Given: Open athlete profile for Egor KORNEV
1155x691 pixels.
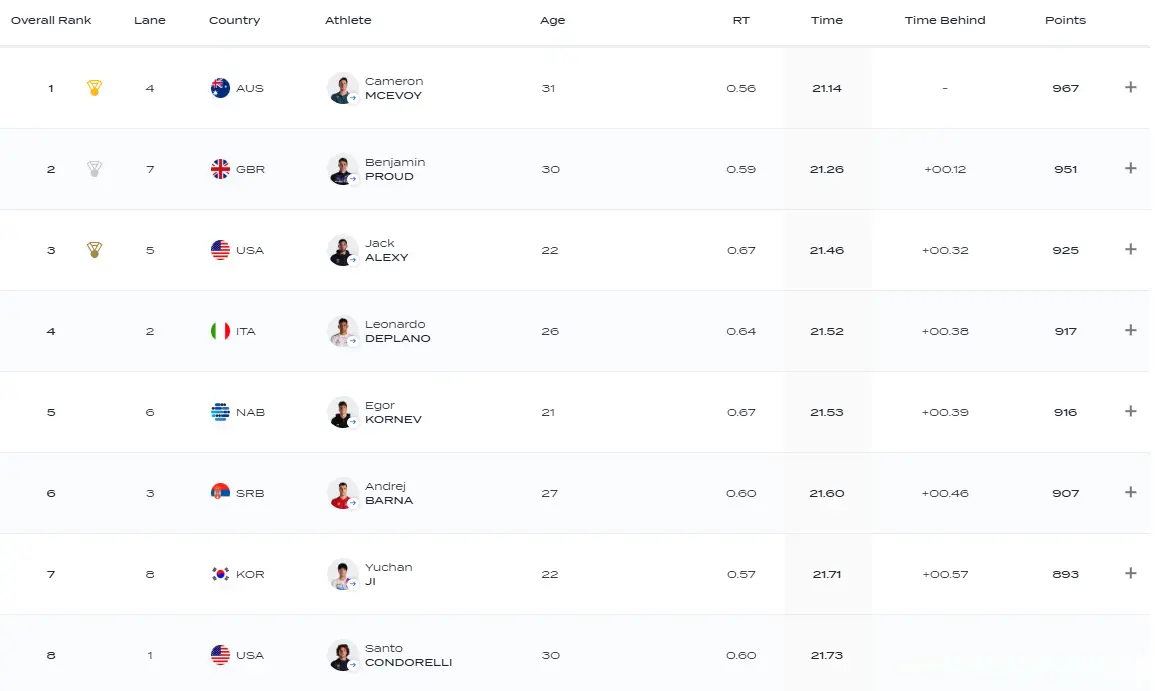Looking at the screenshot, I should point(393,412).
